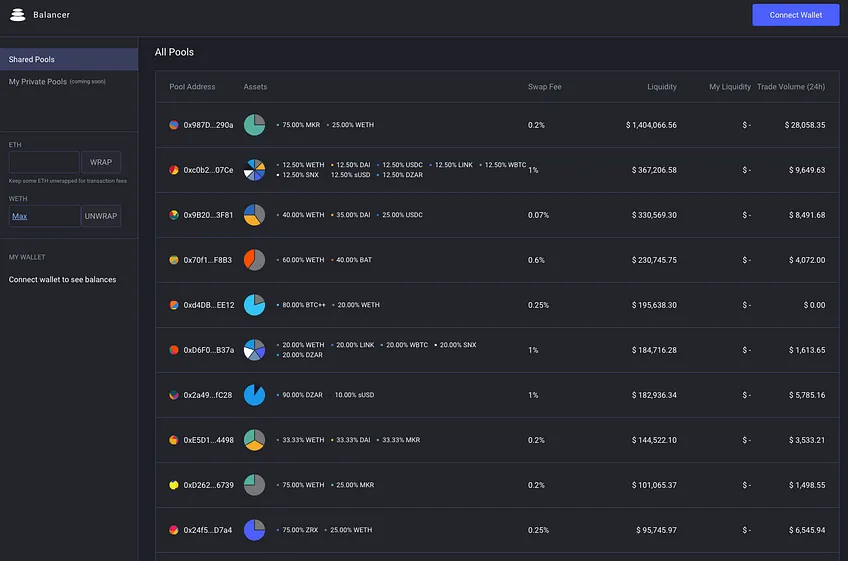
Task: Open pool address 0xE5D1...4498
Action: [x=209, y=440]
